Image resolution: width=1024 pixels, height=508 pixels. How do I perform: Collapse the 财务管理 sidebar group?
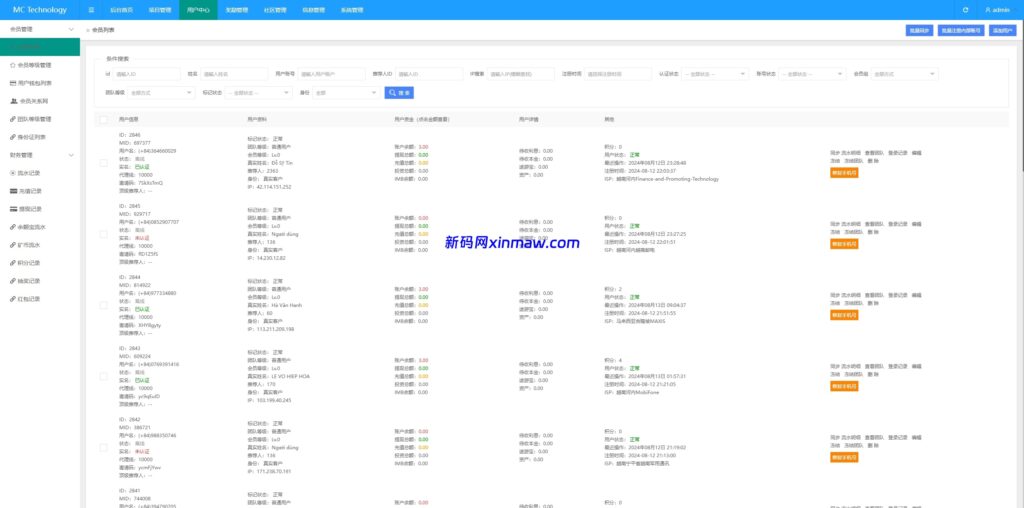pos(40,155)
